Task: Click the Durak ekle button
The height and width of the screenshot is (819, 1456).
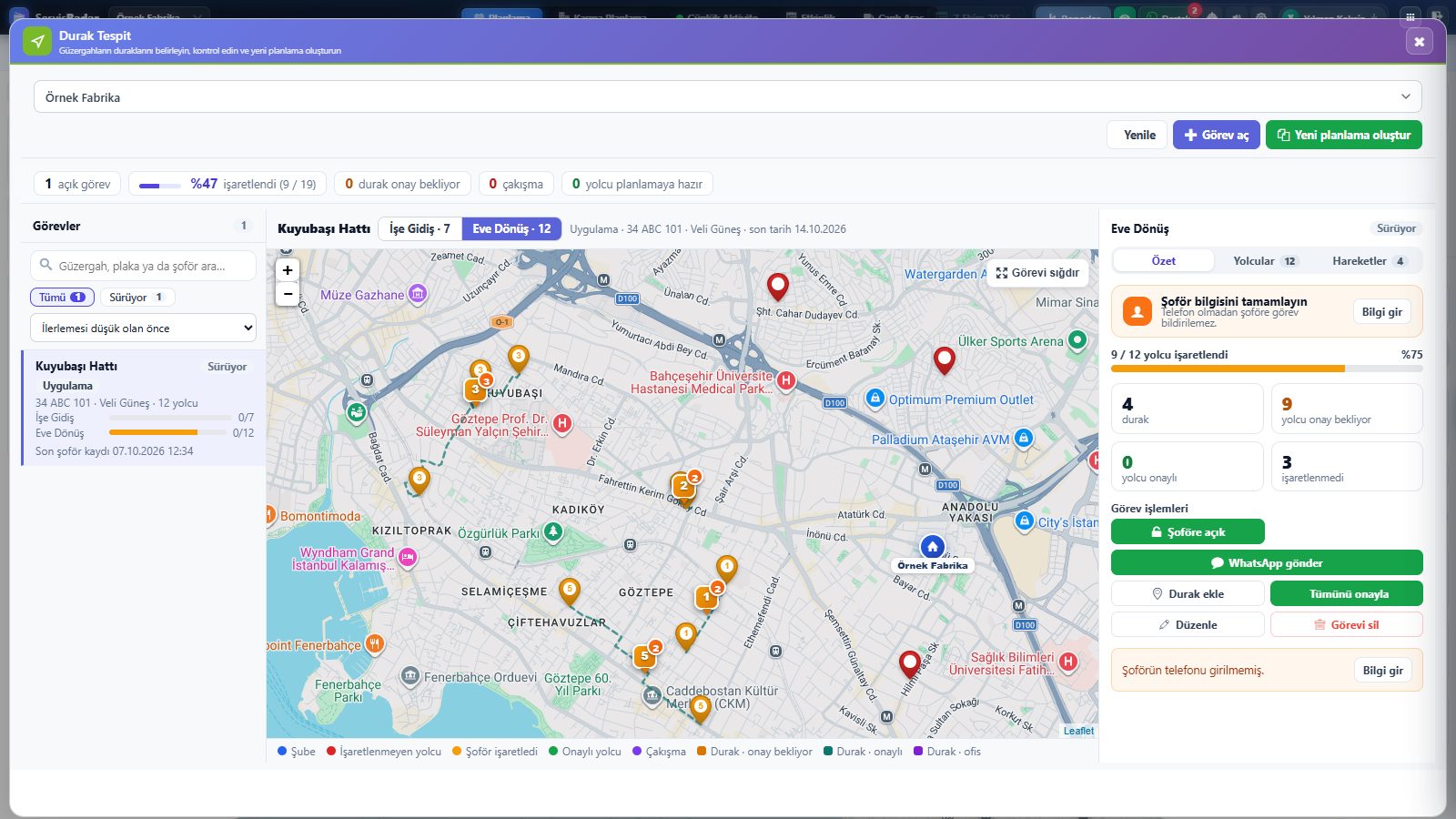Action: point(1188,593)
